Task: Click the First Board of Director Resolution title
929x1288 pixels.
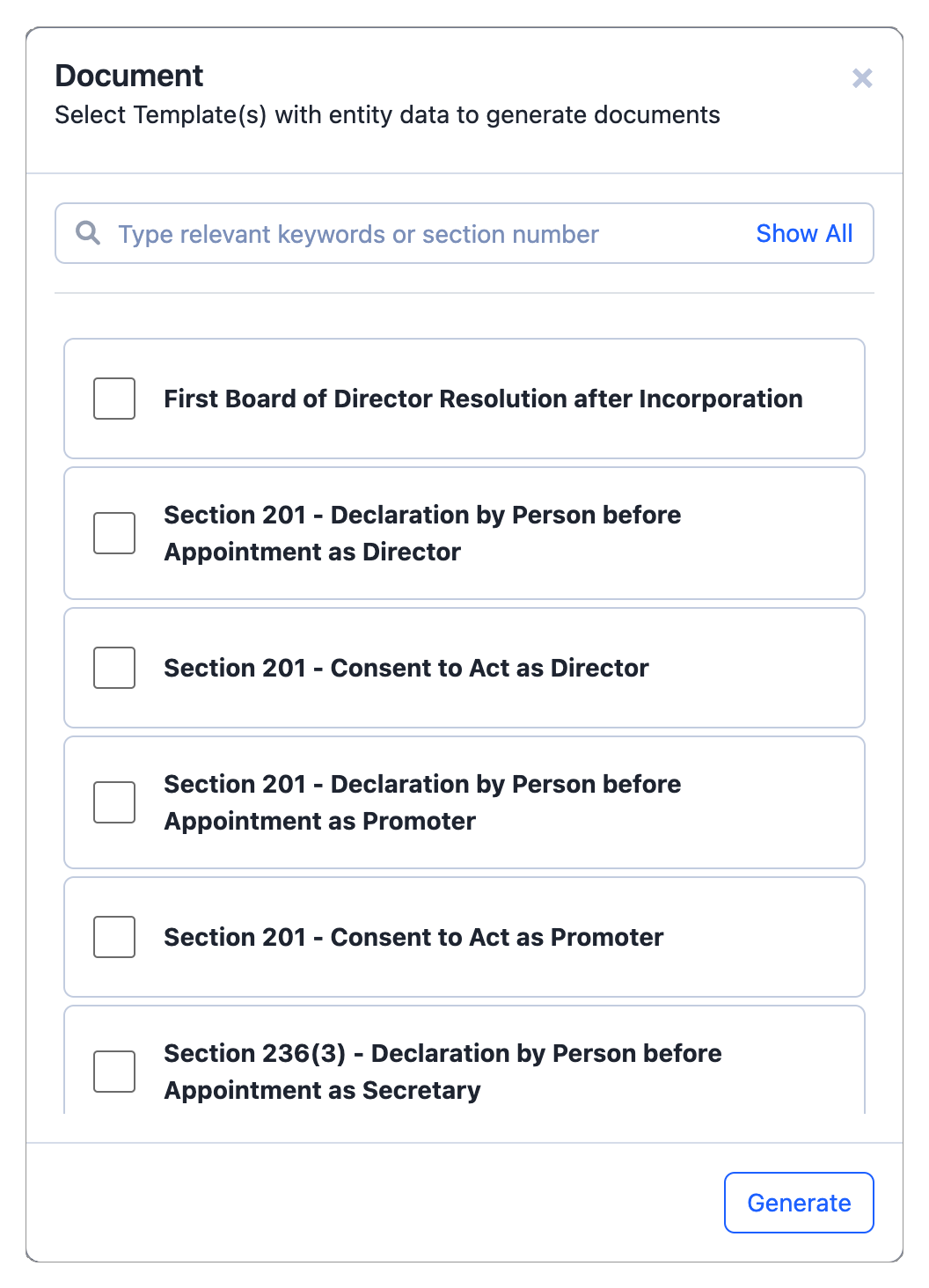Action: click(483, 399)
